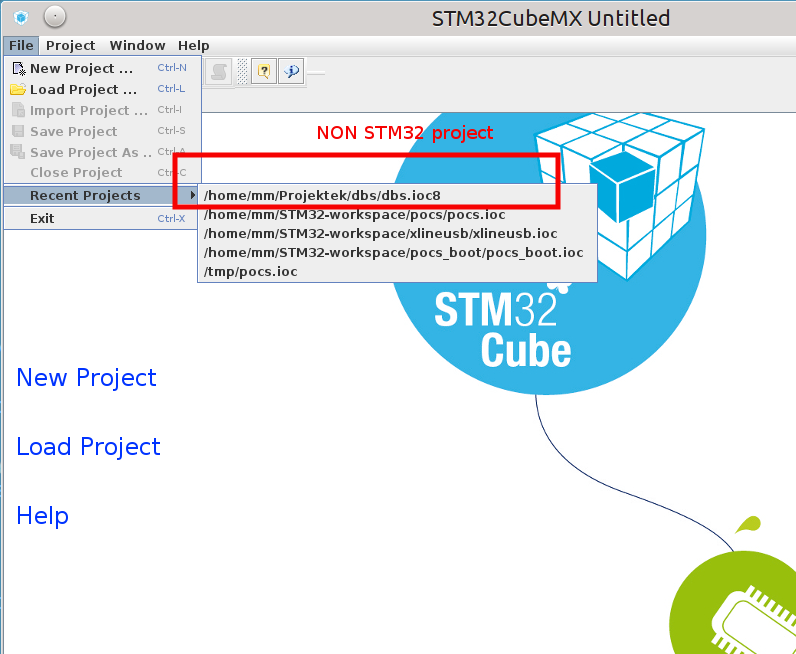This screenshot has width=796, height=654.
Task: Click the blue Help link on the welcome page
Action: (x=43, y=515)
